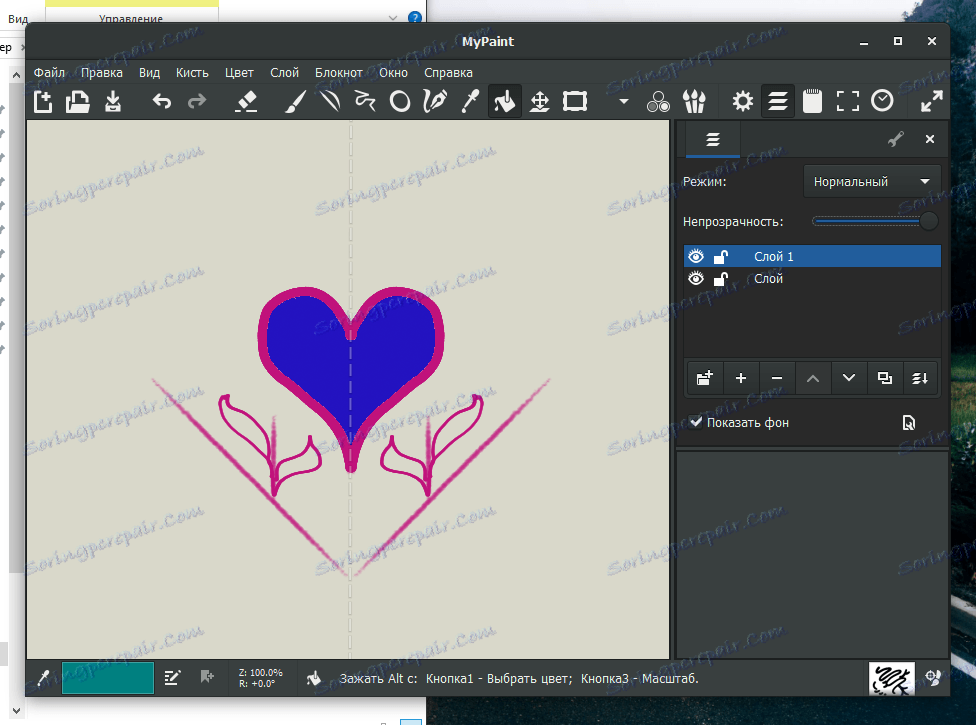This screenshot has height=725, width=976.
Task: Undo the last action
Action: pyautogui.click(x=162, y=101)
